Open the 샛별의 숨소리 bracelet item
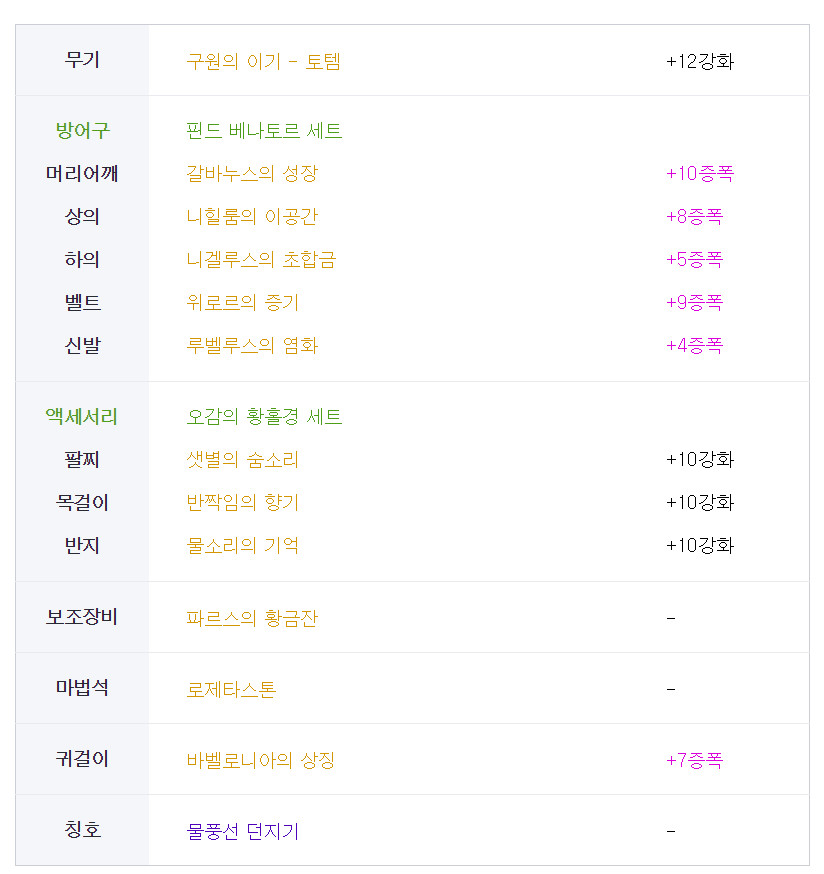 [x=243, y=459]
